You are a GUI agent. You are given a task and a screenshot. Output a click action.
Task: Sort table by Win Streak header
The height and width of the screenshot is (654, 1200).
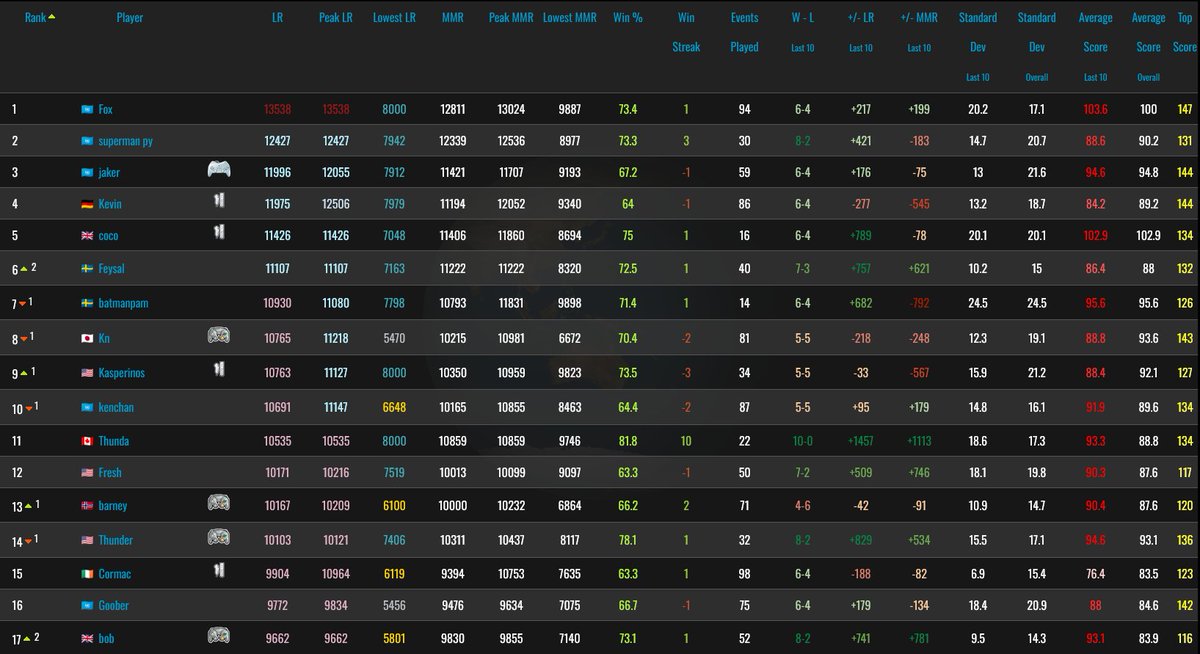coord(686,32)
